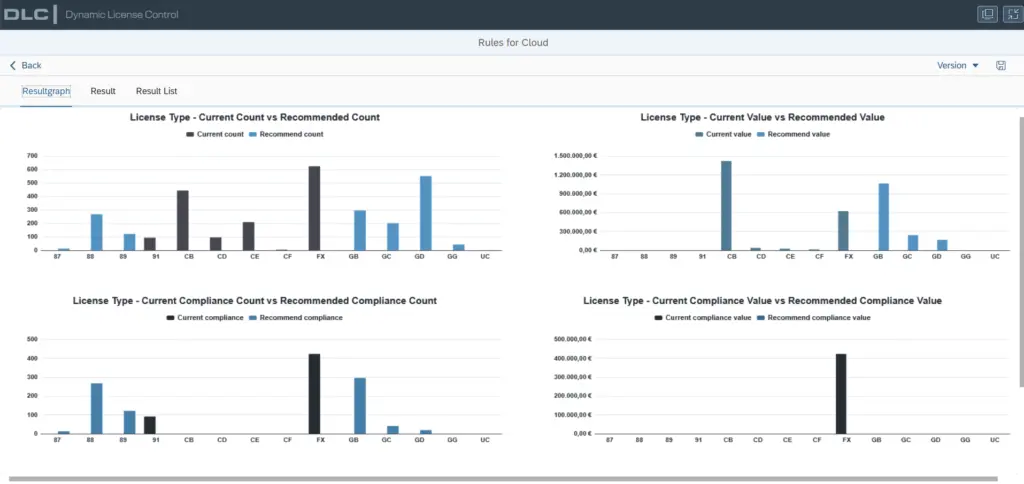Click the Back chevron arrow
Screen dimensions: 1024x484
[x=12, y=65]
